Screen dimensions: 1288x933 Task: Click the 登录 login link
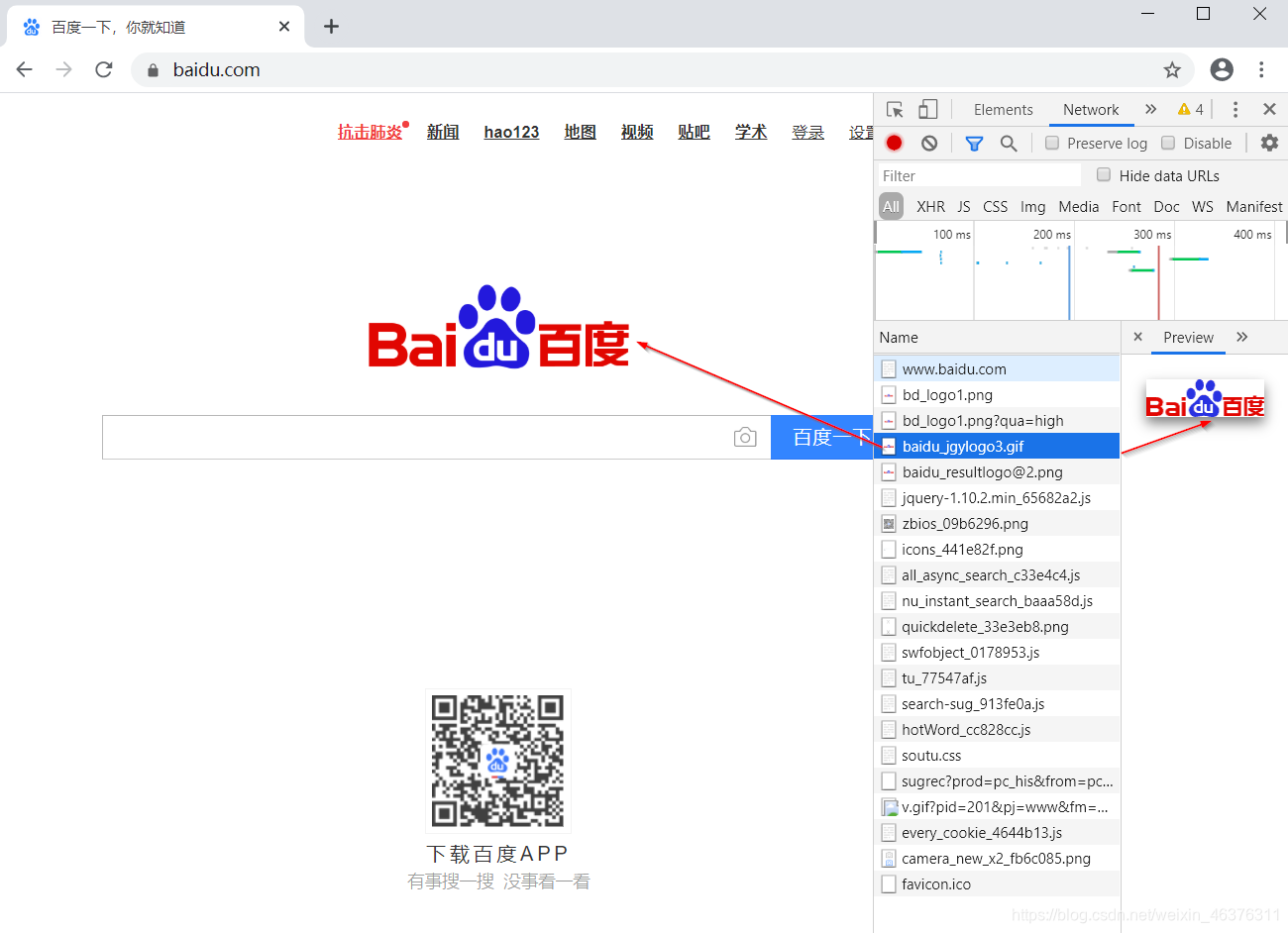tap(807, 132)
